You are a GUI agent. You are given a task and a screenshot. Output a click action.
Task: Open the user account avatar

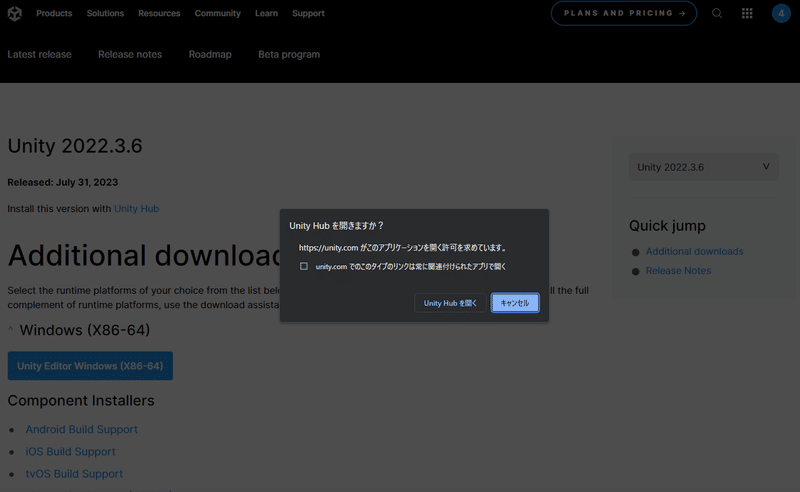(x=781, y=13)
